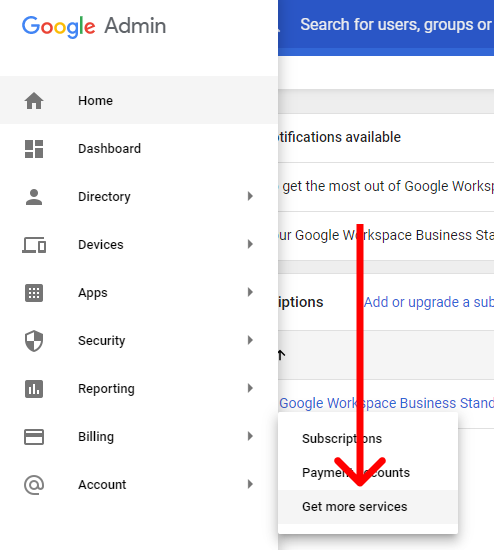Screen dimensions: 494x550
Task: Select Reporting menu label
Action: [x=106, y=389]
